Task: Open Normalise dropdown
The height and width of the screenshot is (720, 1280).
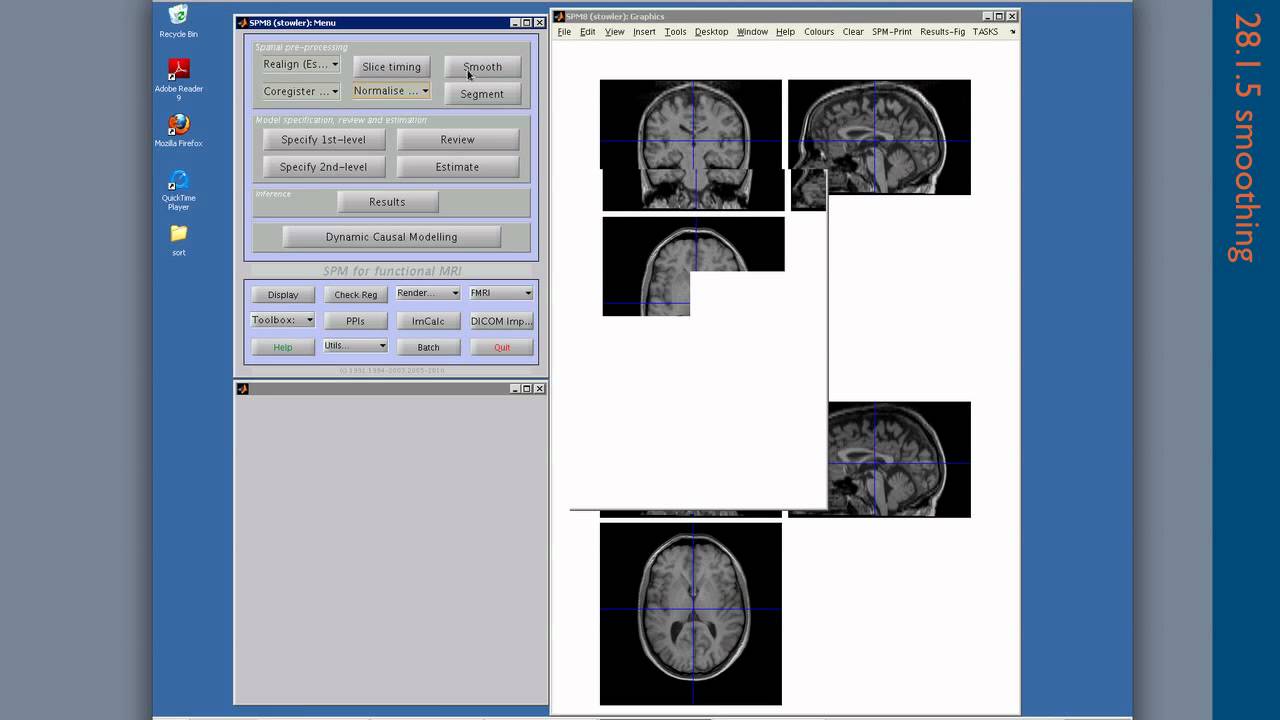Action: [x=391, y=91]
